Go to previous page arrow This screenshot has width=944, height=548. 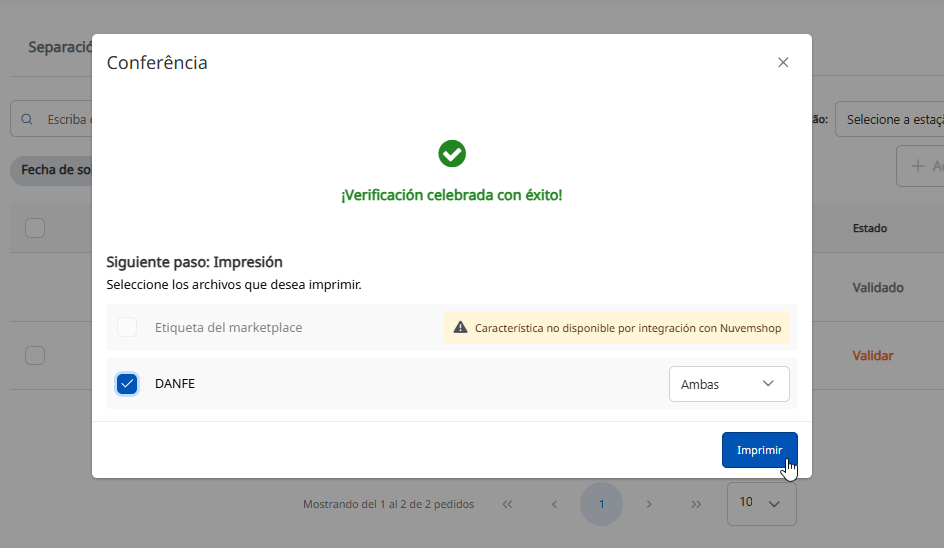[x=554, y=504]
